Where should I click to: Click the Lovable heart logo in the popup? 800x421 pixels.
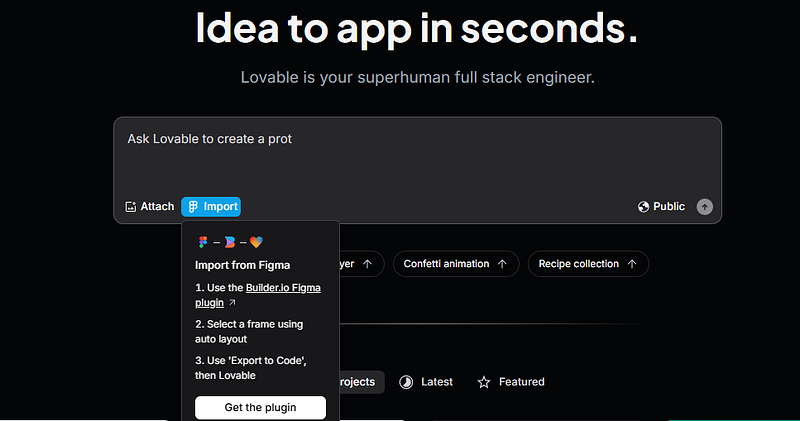(256, 242)
